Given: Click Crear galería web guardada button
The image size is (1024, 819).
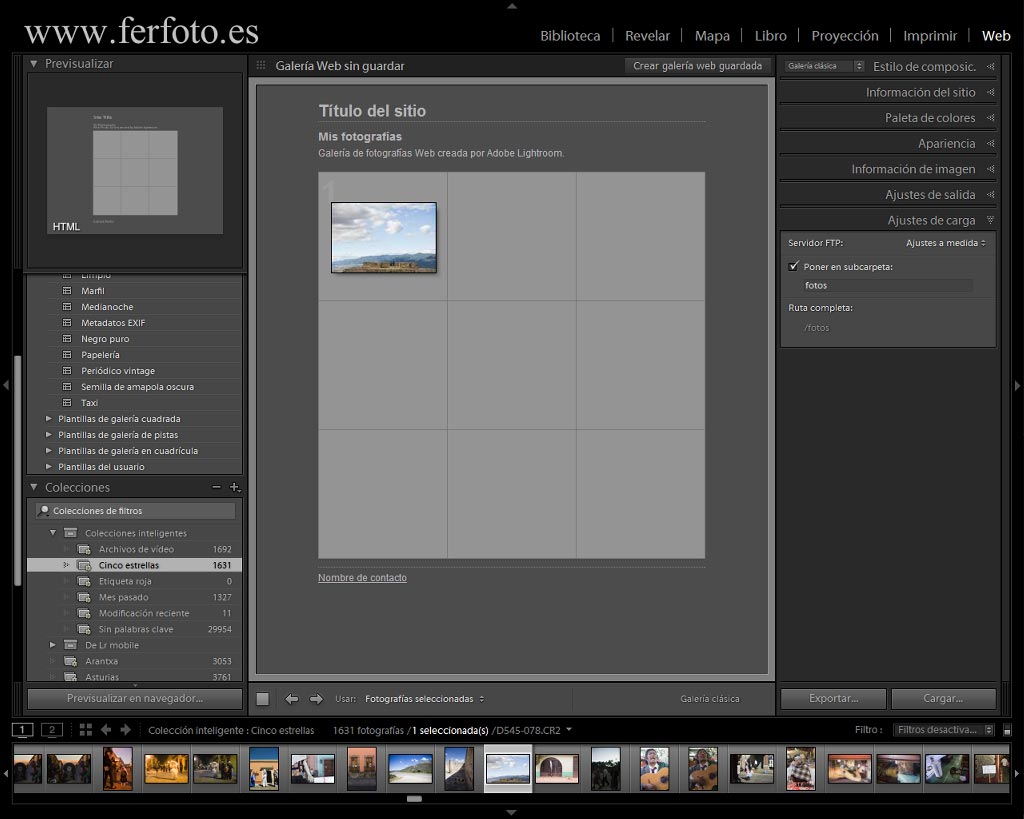Looking at the screenshot, I should (697, 66).
